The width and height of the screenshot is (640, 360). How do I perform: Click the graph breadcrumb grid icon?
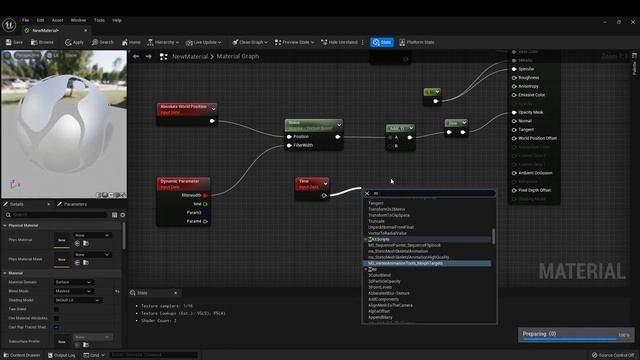coord(163,56)
